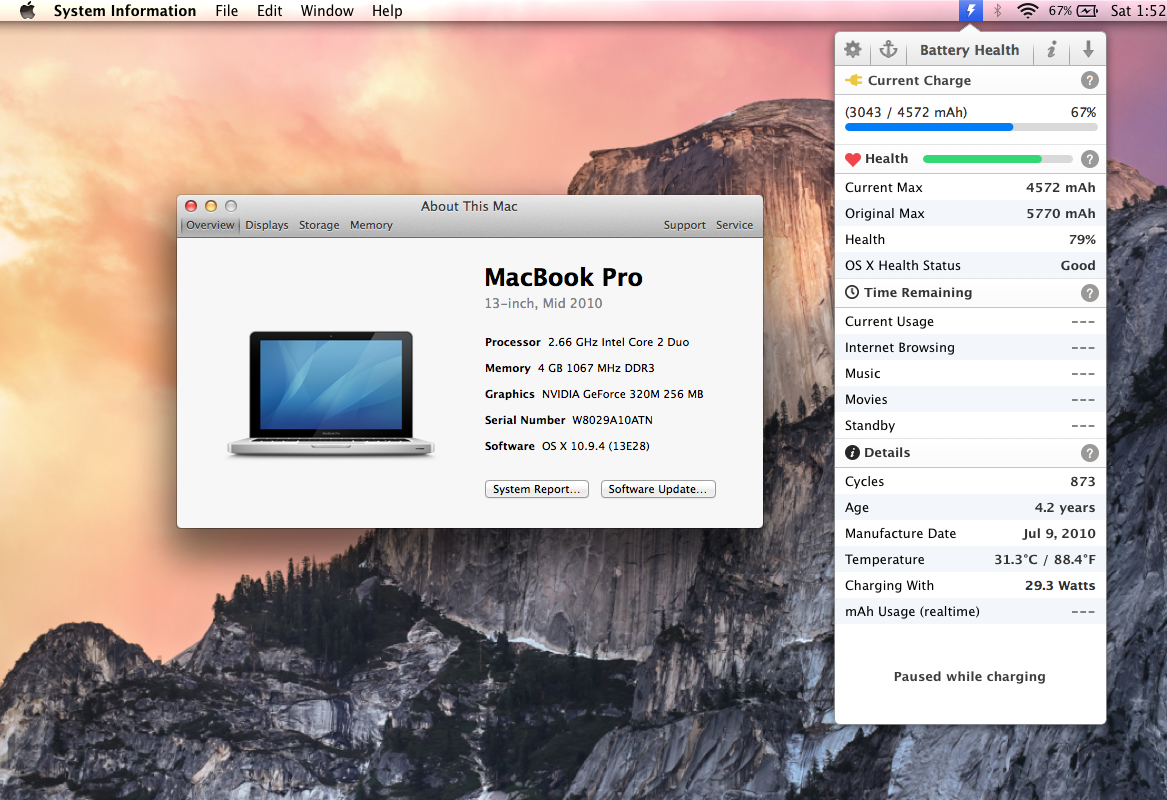The image size is (1167, 800).
Task: Click the Temperature 31.3°C row
Action: (x=971, y=559)
